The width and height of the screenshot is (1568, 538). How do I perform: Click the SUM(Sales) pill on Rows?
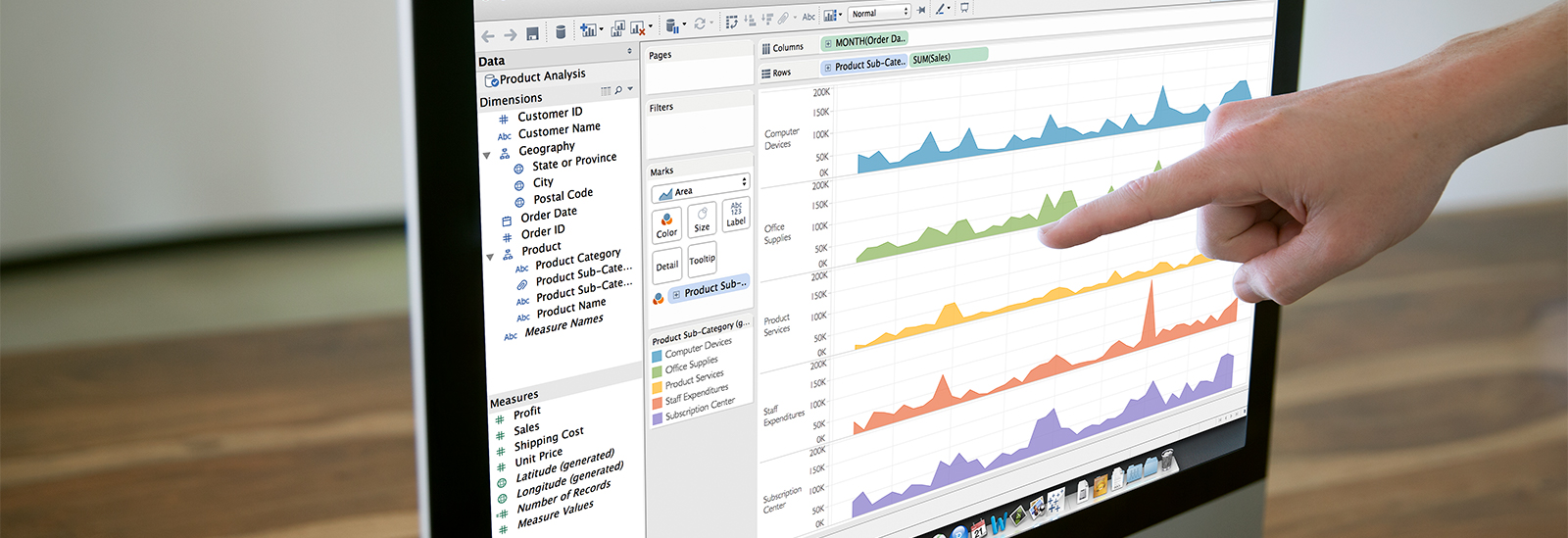[x=948, y=58]
